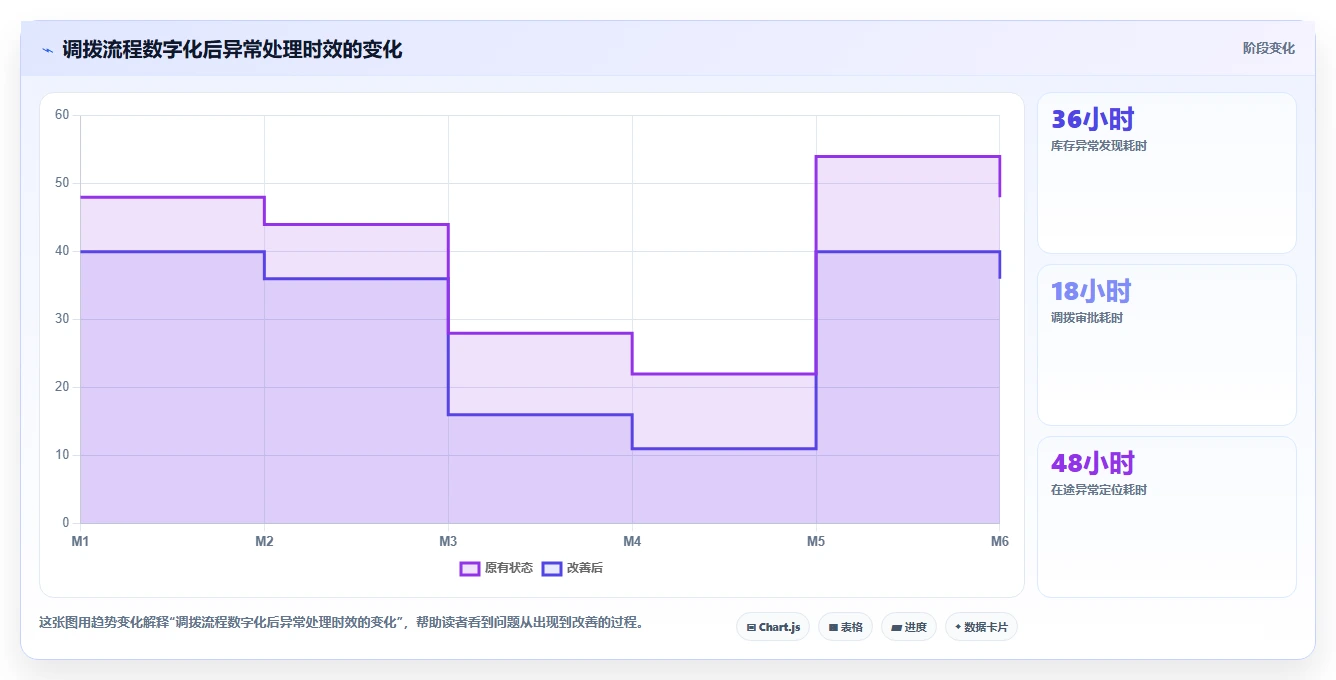Viewport: 1336px width, 680px height.
Task: Click the M3 x-axis label
Action: pyautogui.click(x=448, y=541)
